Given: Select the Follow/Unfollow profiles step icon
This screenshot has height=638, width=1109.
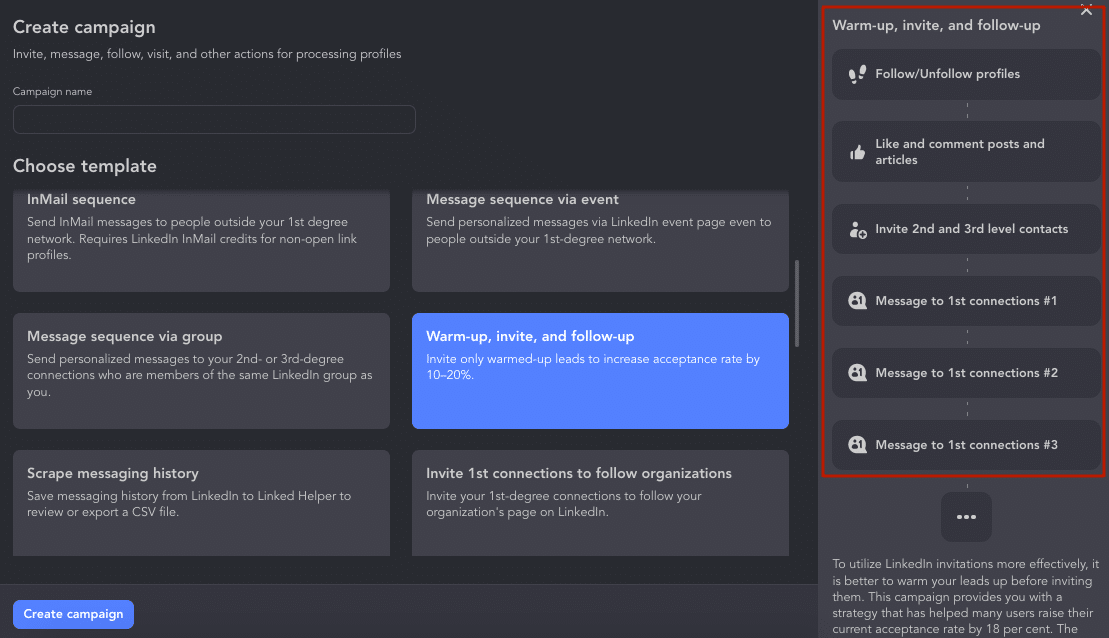Looking at the screenshot, I should 857,74.
